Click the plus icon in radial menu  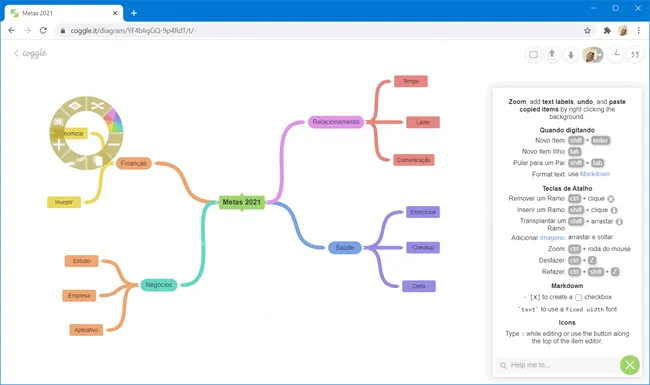tap(59, 145)
